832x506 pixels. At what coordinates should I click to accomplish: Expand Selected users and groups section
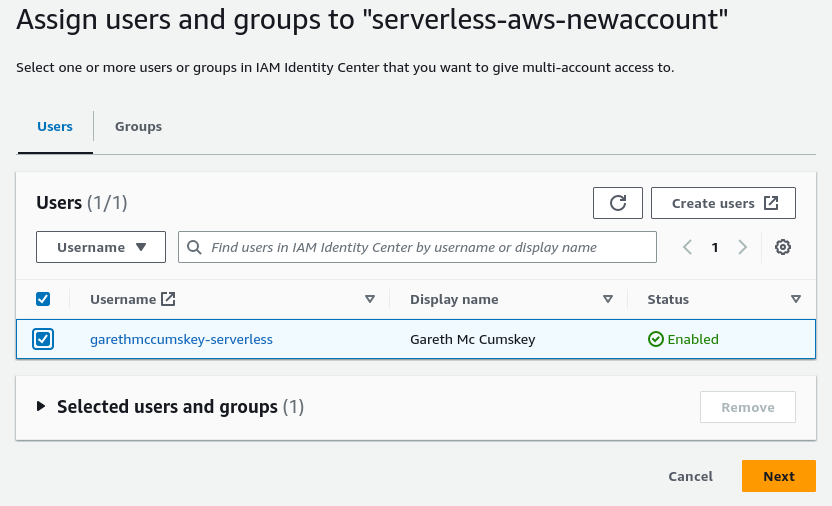(41, 407)
